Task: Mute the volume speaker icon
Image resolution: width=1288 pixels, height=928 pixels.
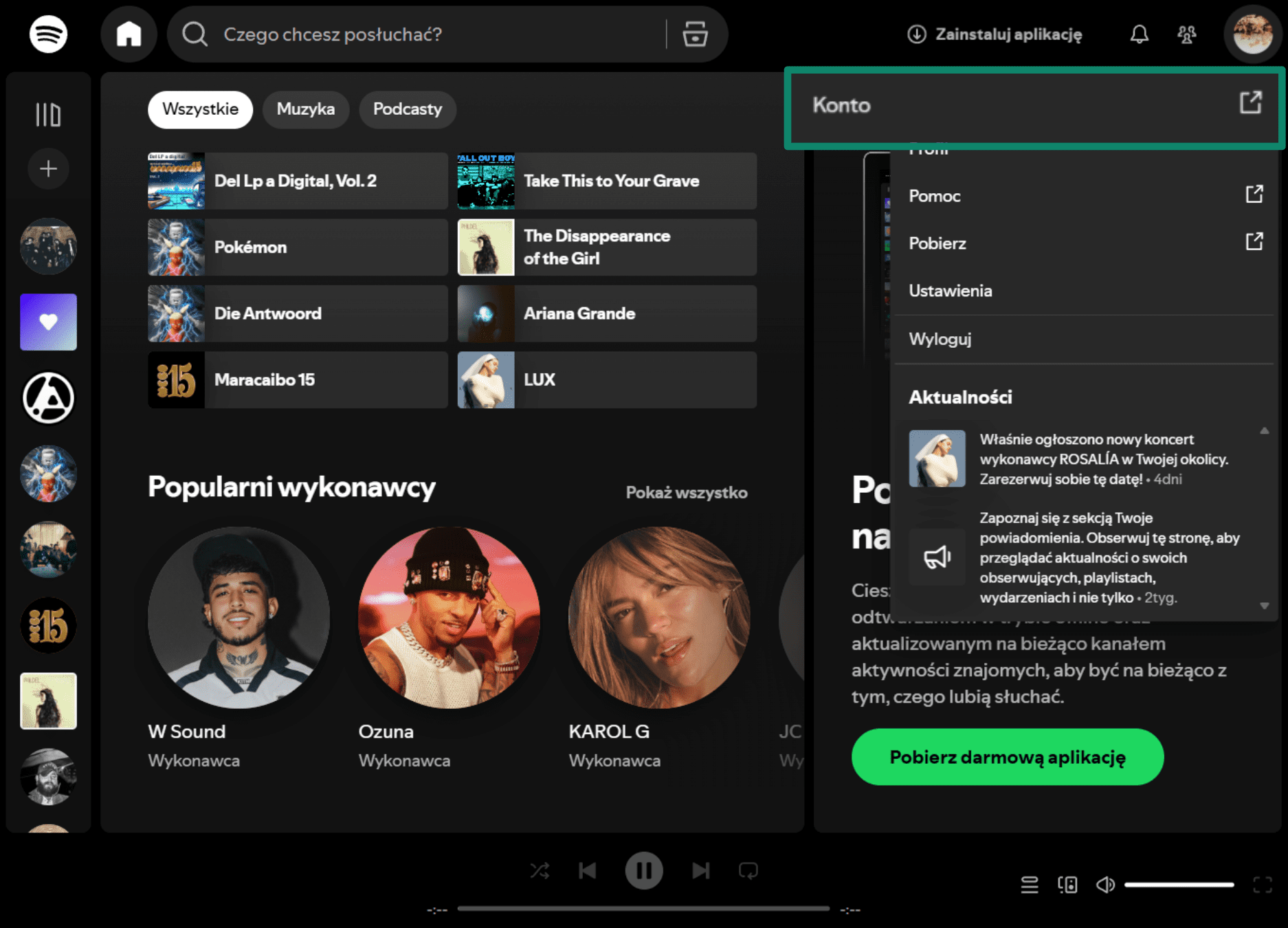Action: pyautogui.click(x=1104, y=885)
